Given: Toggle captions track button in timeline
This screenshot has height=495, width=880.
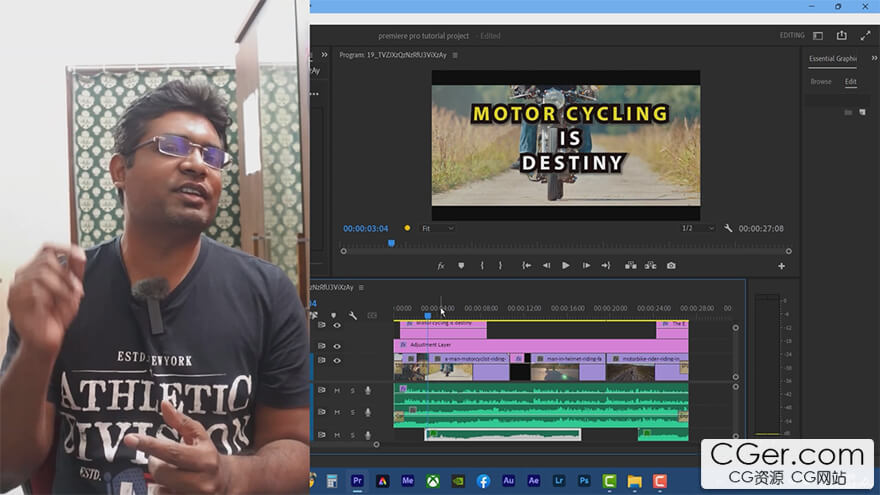Looking at the screenshot, I should pyautogui.click(x=372, y=316).
